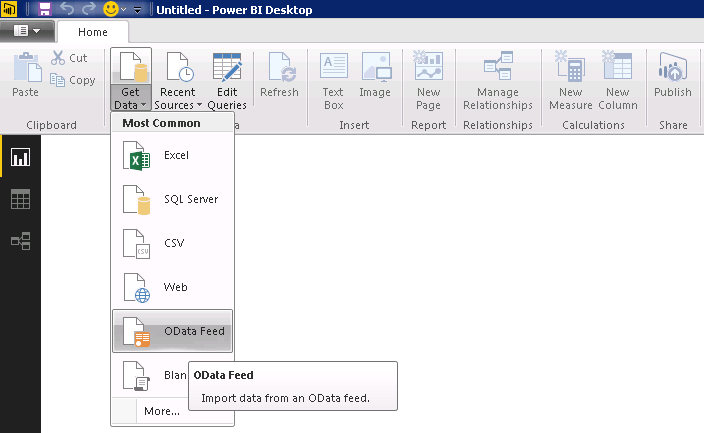Click the Publish button

(673, 75)
